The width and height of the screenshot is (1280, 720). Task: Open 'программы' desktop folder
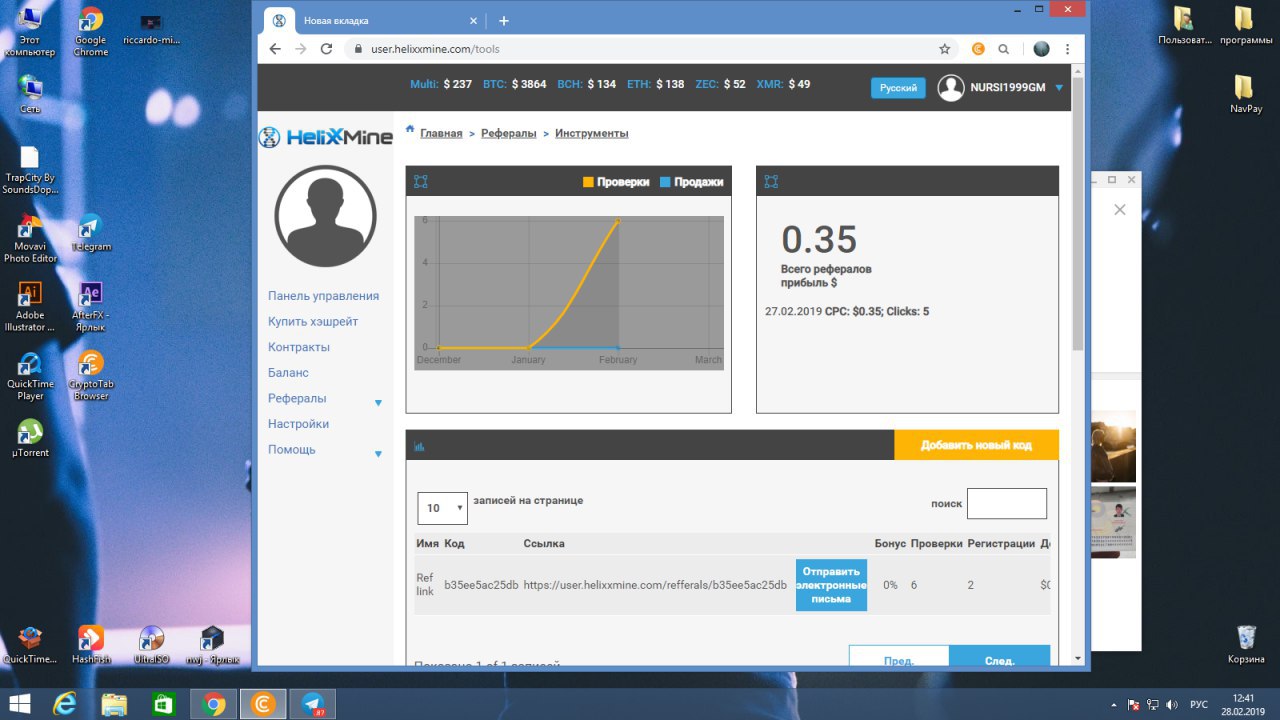(1245, 25)
